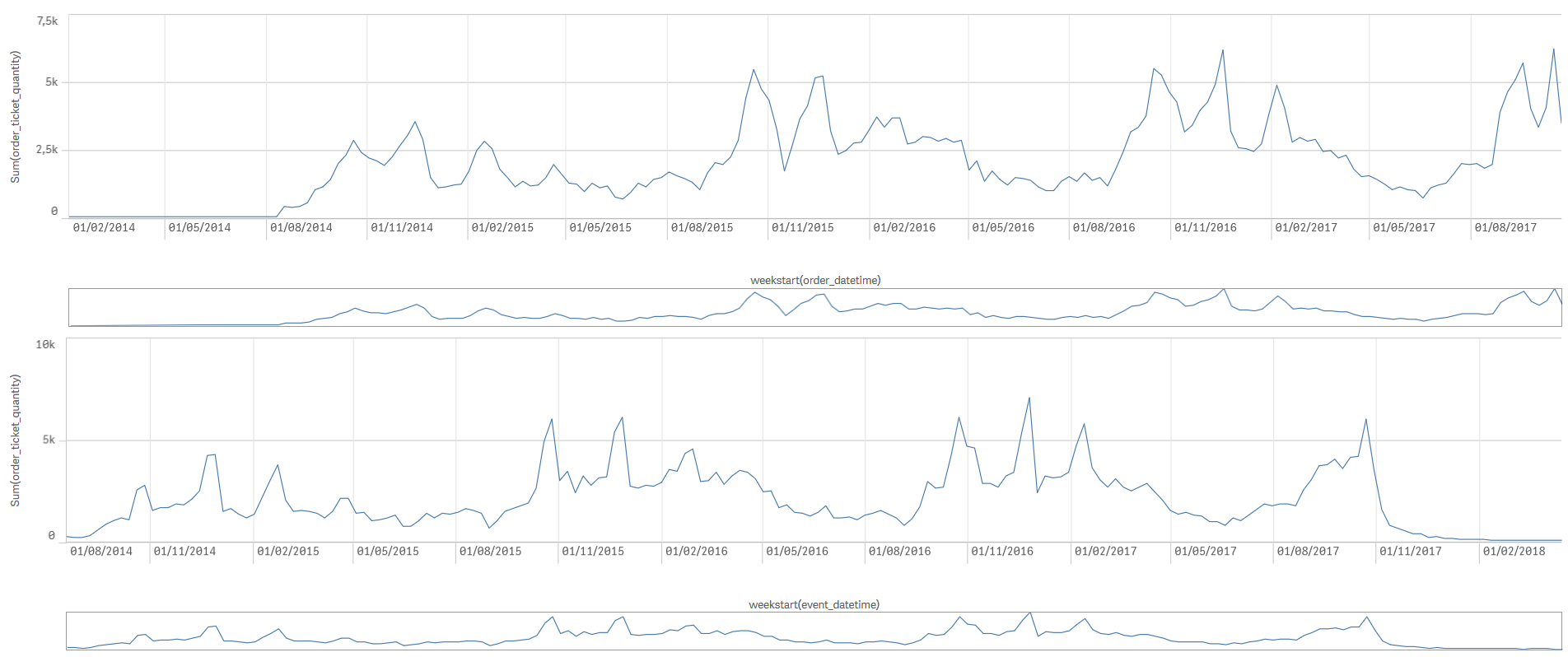The height and width of the screenshot is (657, 1568).
Task: Select 01/08/2017 on the order_datetime chart axis
Action: pos(1505,227)
